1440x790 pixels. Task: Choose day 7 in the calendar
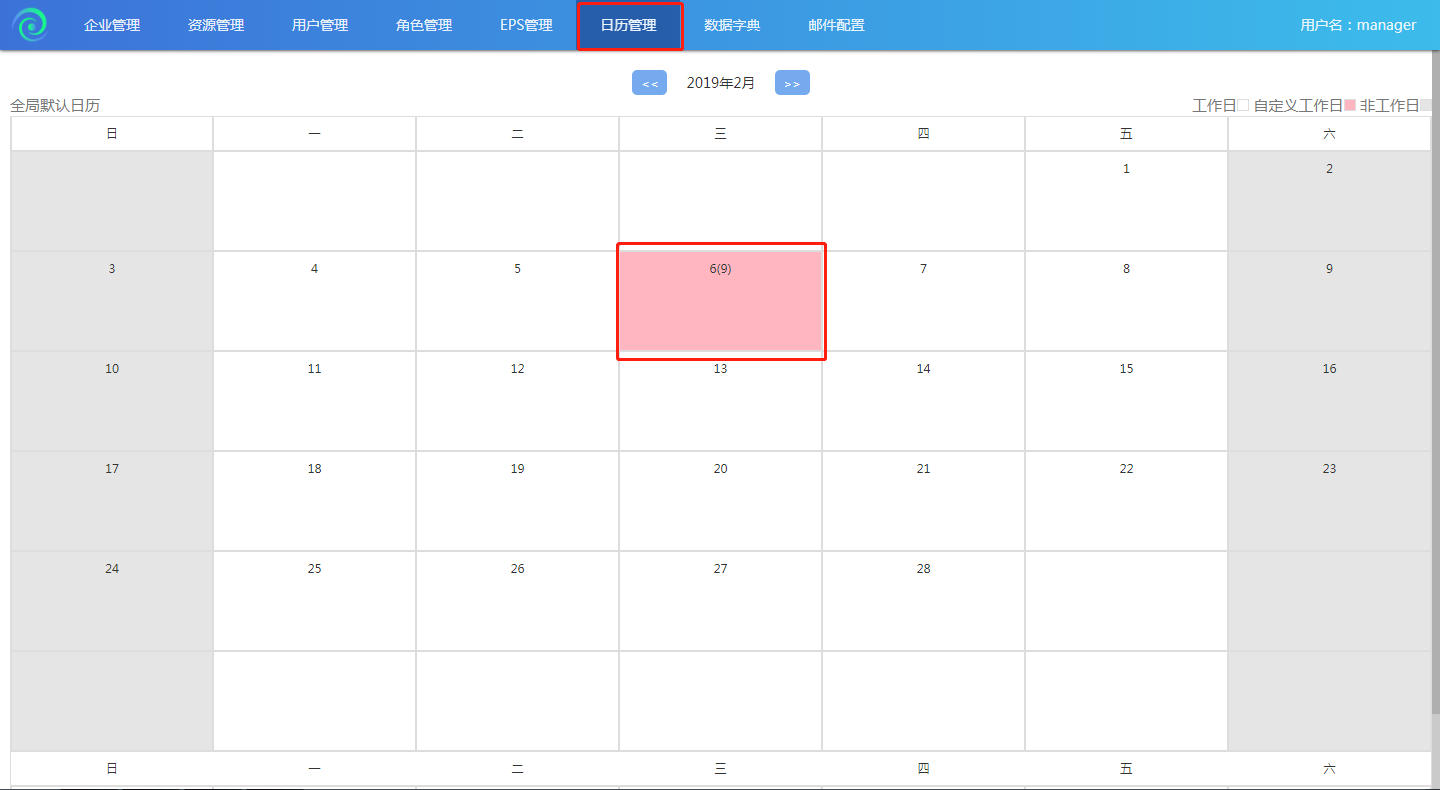coord(923,301)
